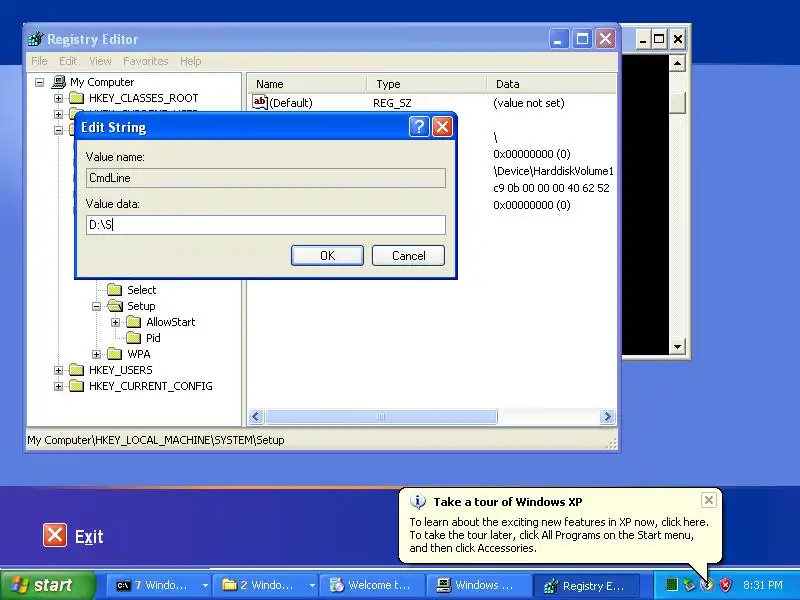The height and width of the screenshot is (600, 800).
Task: Open the Edit menu
Action: 68,61
